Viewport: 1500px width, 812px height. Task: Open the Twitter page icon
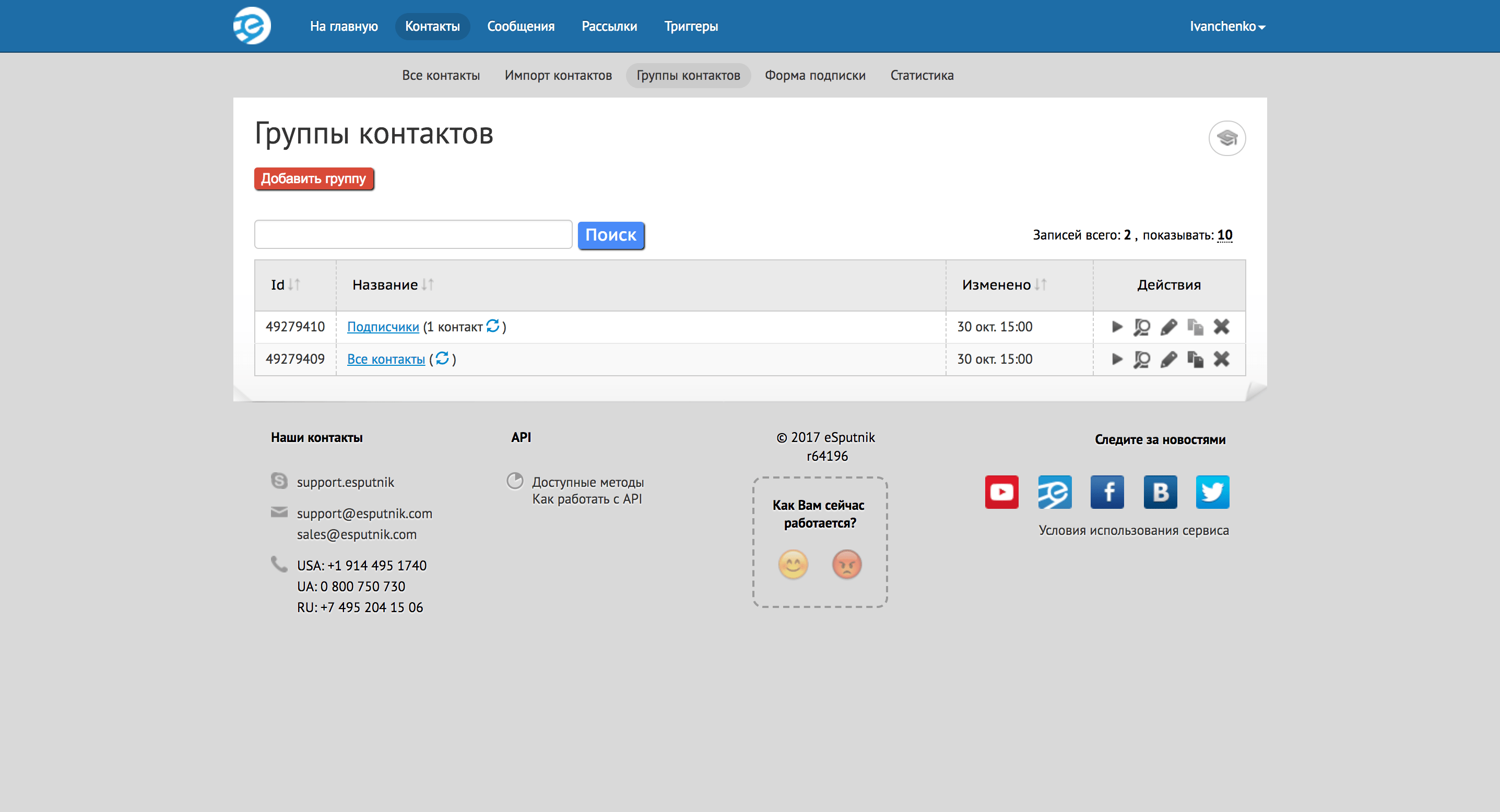point(1212,492)
